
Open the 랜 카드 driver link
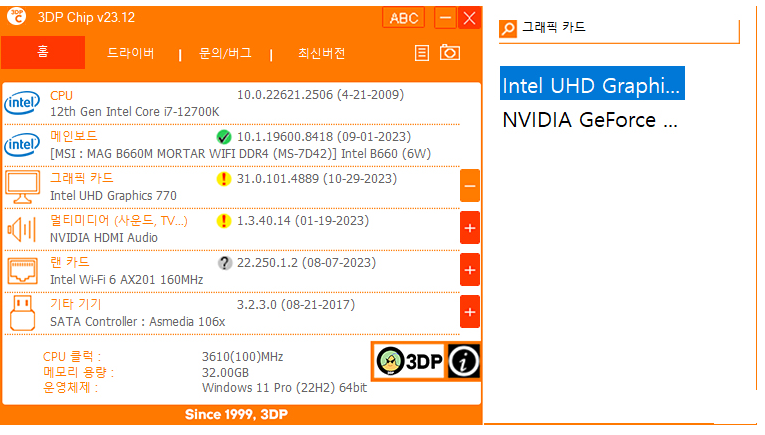click(70, 262)
